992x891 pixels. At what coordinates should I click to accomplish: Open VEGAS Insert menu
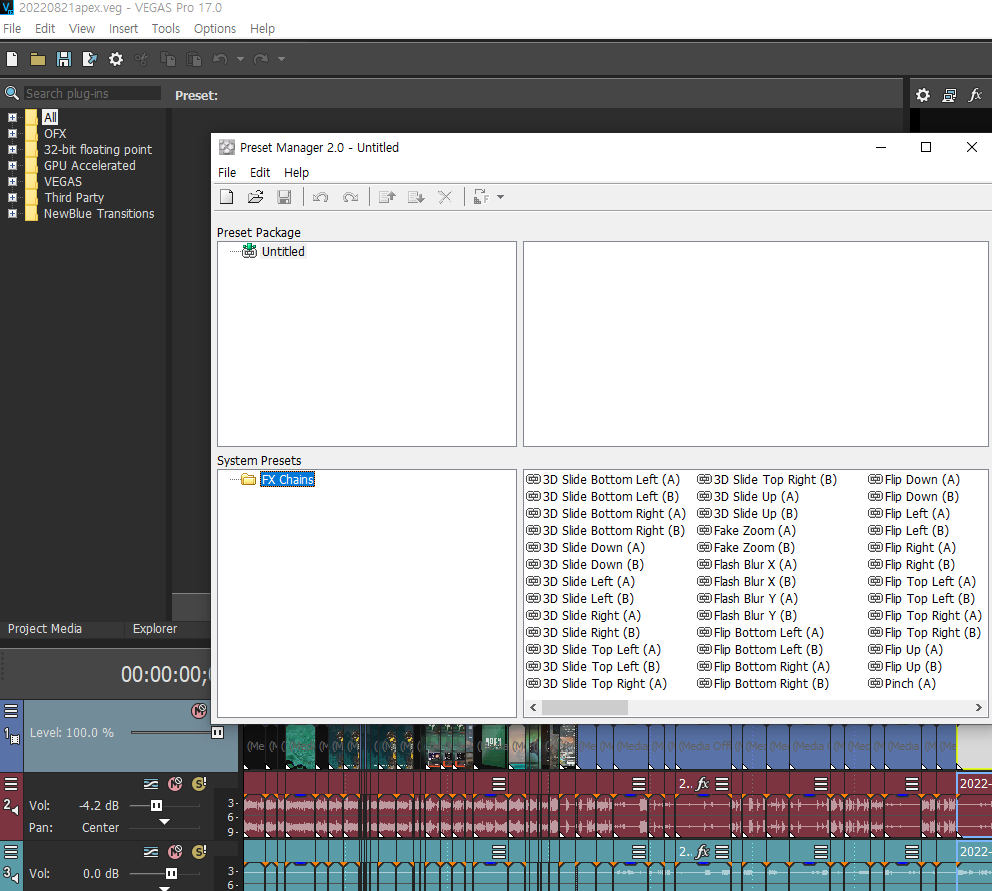point(123,28)
